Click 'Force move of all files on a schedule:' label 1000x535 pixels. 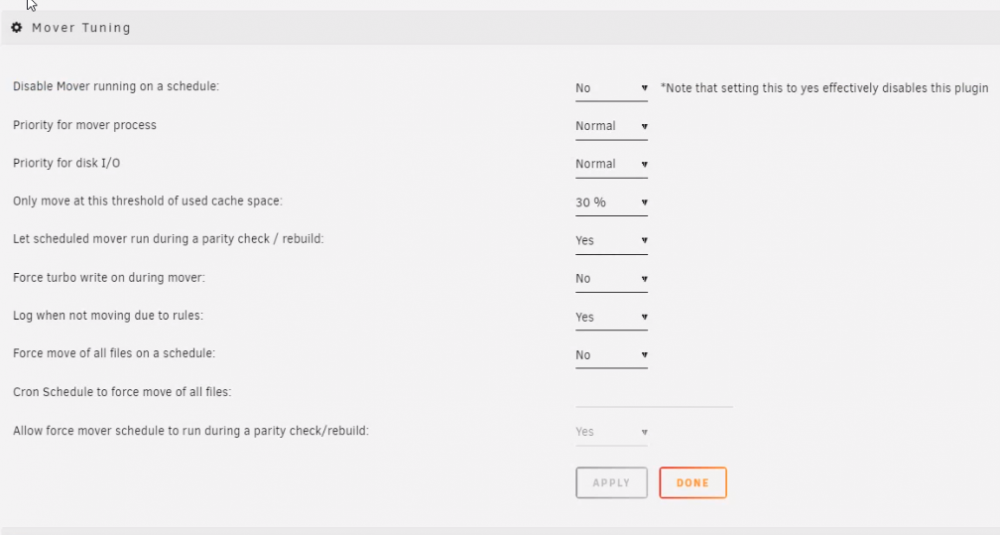114,353
